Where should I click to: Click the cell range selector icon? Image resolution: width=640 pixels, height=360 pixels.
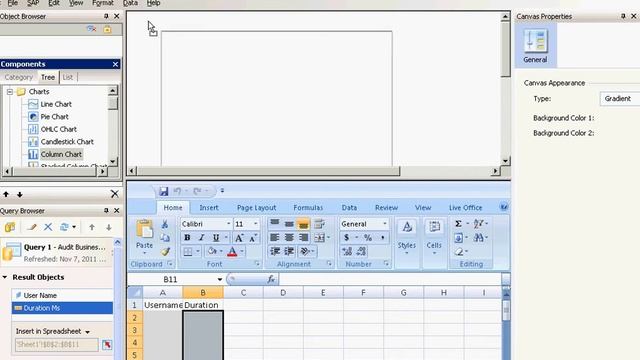(107, 344)
